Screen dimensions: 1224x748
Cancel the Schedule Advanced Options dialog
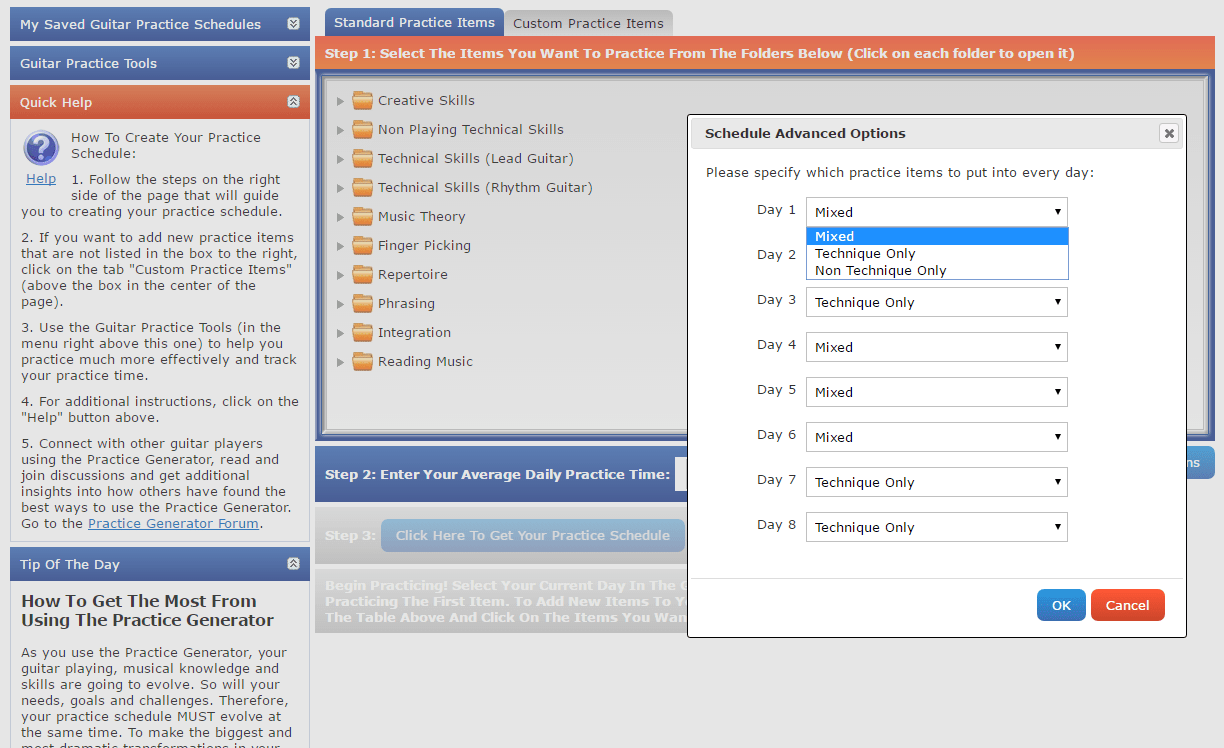click(1127, 605)
